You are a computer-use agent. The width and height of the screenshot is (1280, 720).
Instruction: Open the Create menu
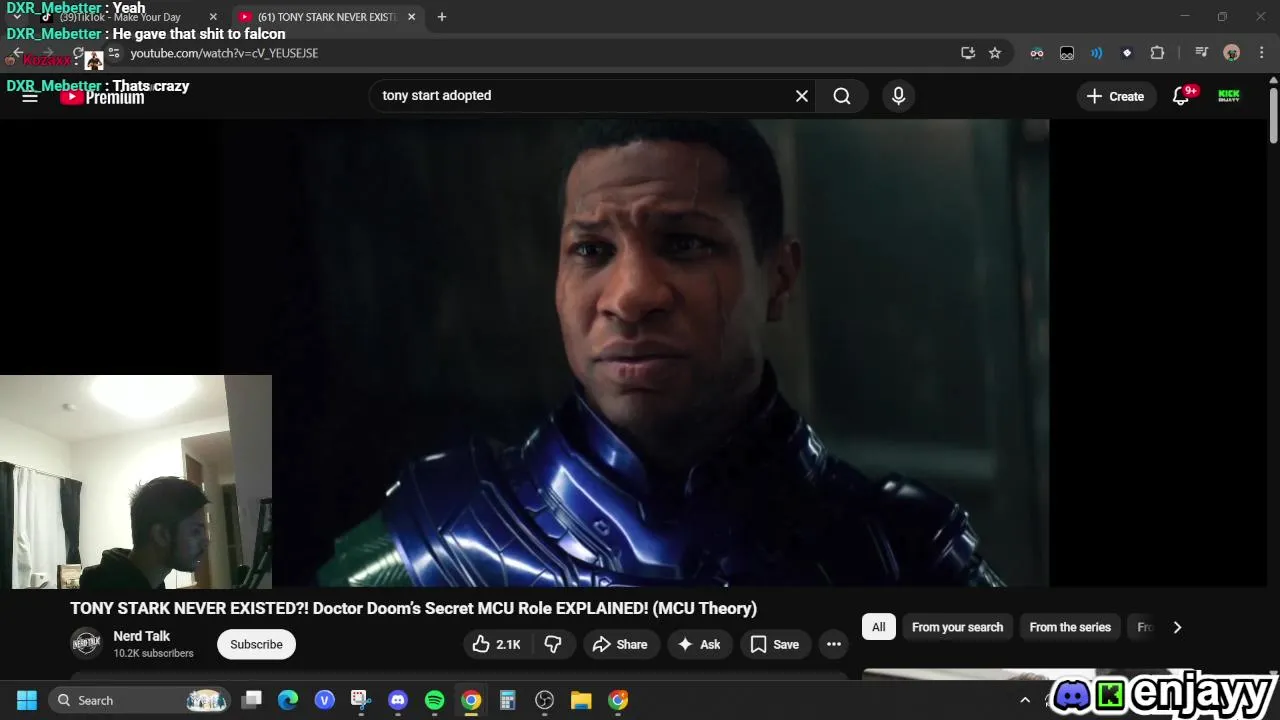coord(1115,96)
